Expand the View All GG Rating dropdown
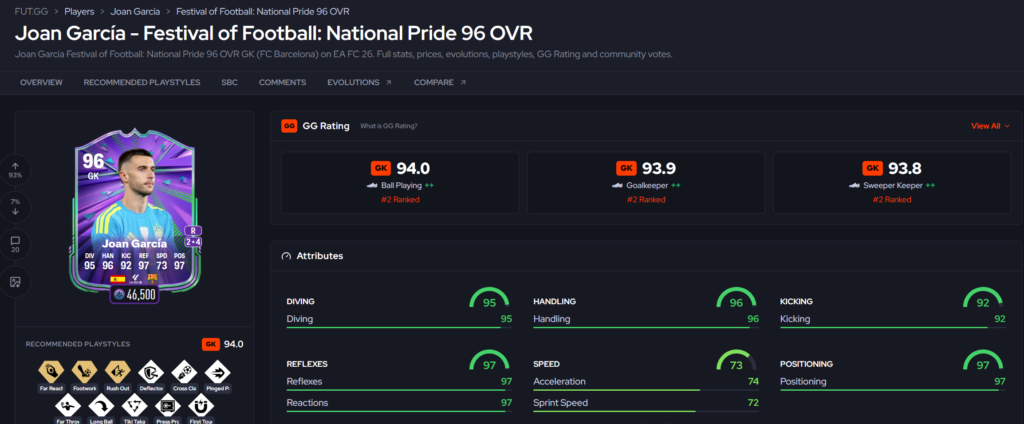 coord(990,126)
